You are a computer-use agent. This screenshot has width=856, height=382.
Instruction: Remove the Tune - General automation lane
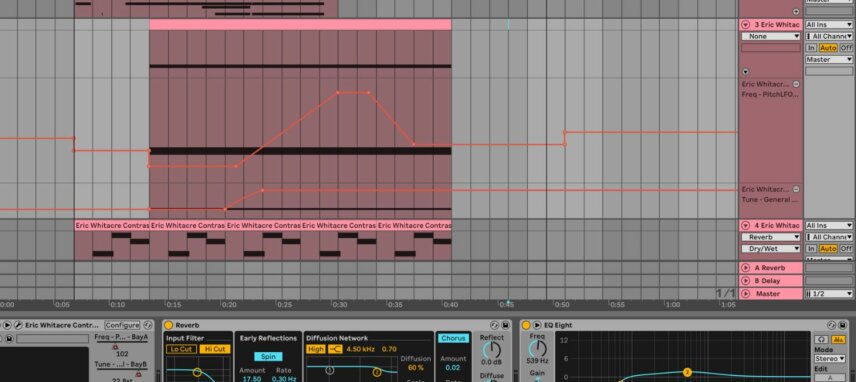[796, 189]
